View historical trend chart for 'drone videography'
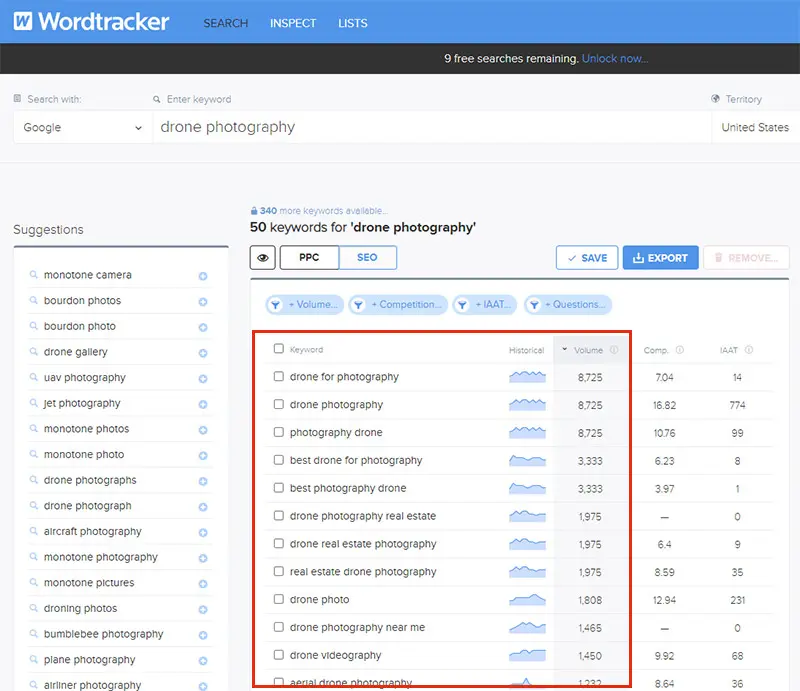This screenshot has height=691, width=800. point(527,655)
